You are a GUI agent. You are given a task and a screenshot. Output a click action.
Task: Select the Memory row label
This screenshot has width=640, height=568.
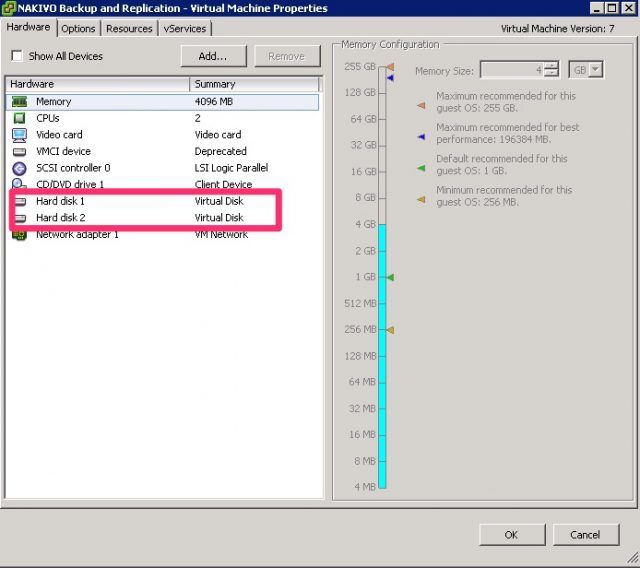(53, 102)
